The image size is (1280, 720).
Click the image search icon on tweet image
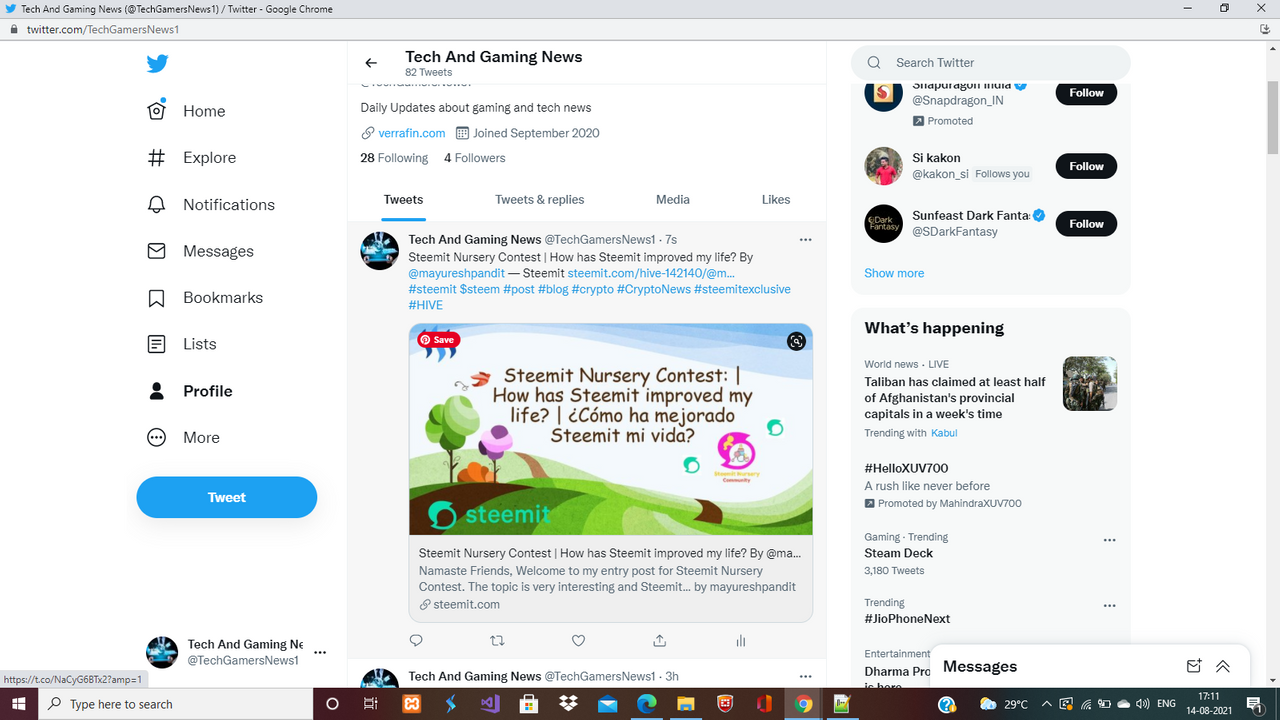pyautogui.click(x=796, y=341)
